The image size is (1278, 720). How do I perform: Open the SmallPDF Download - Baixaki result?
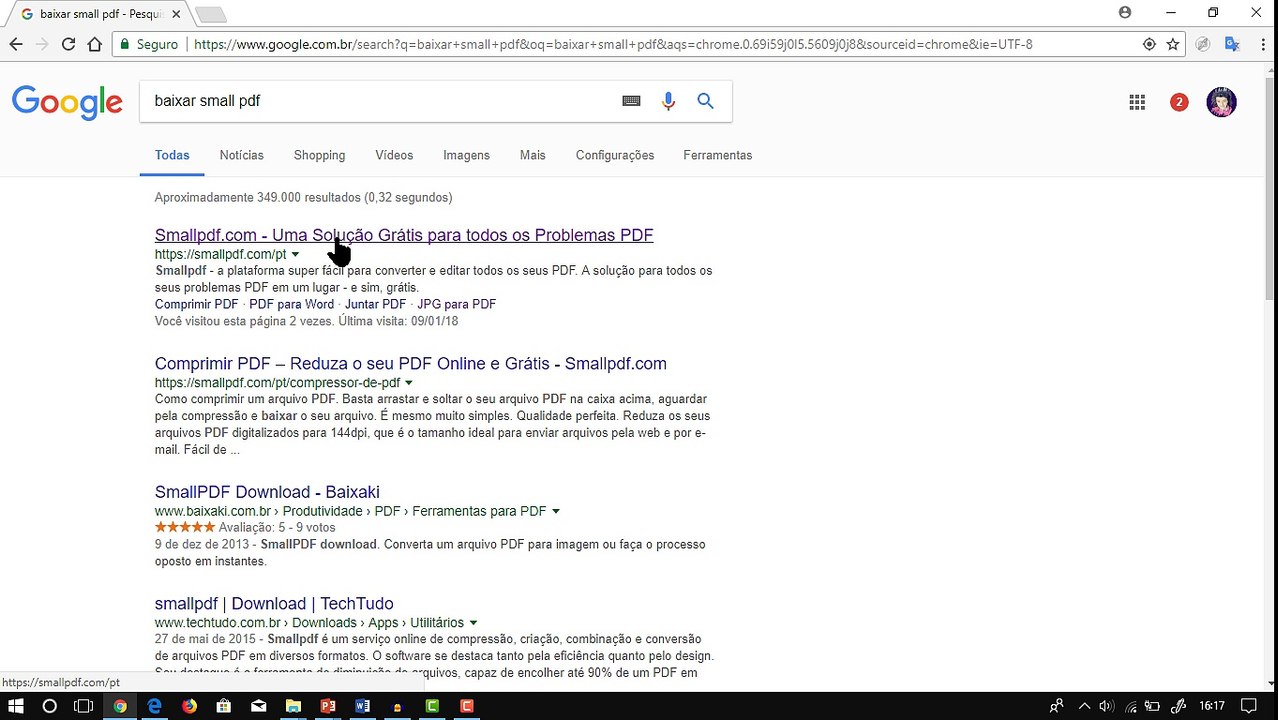pos(267,492)
